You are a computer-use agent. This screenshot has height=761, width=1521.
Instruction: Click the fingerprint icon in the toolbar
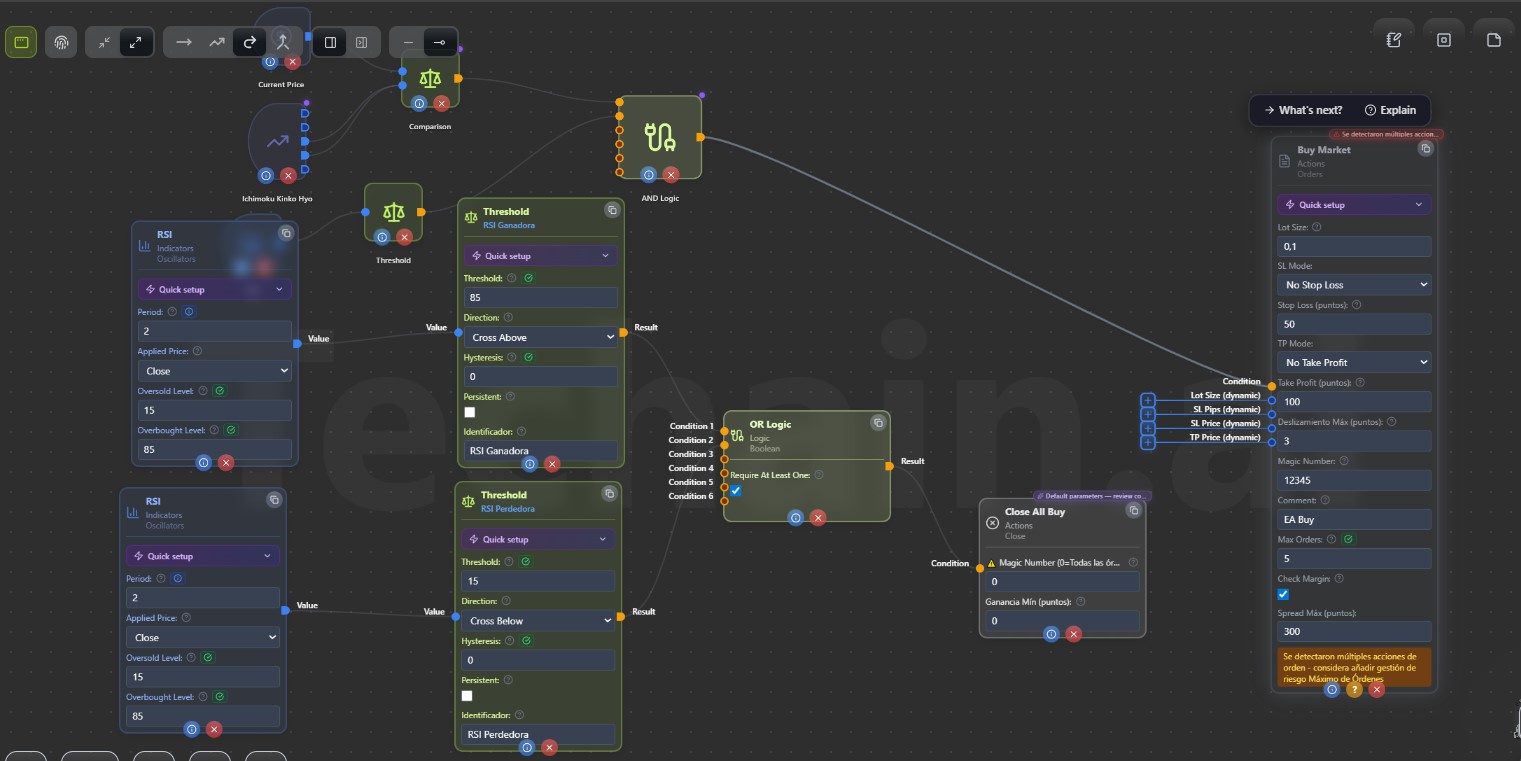click(61, 42)
